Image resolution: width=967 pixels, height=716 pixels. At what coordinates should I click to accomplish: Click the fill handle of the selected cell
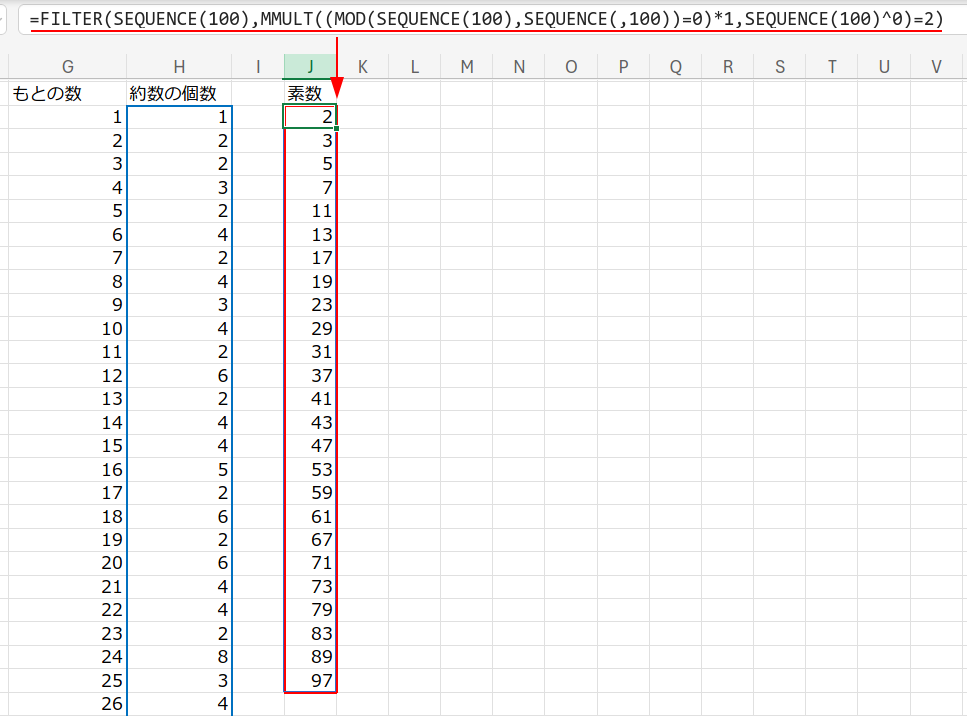[337, 129]
